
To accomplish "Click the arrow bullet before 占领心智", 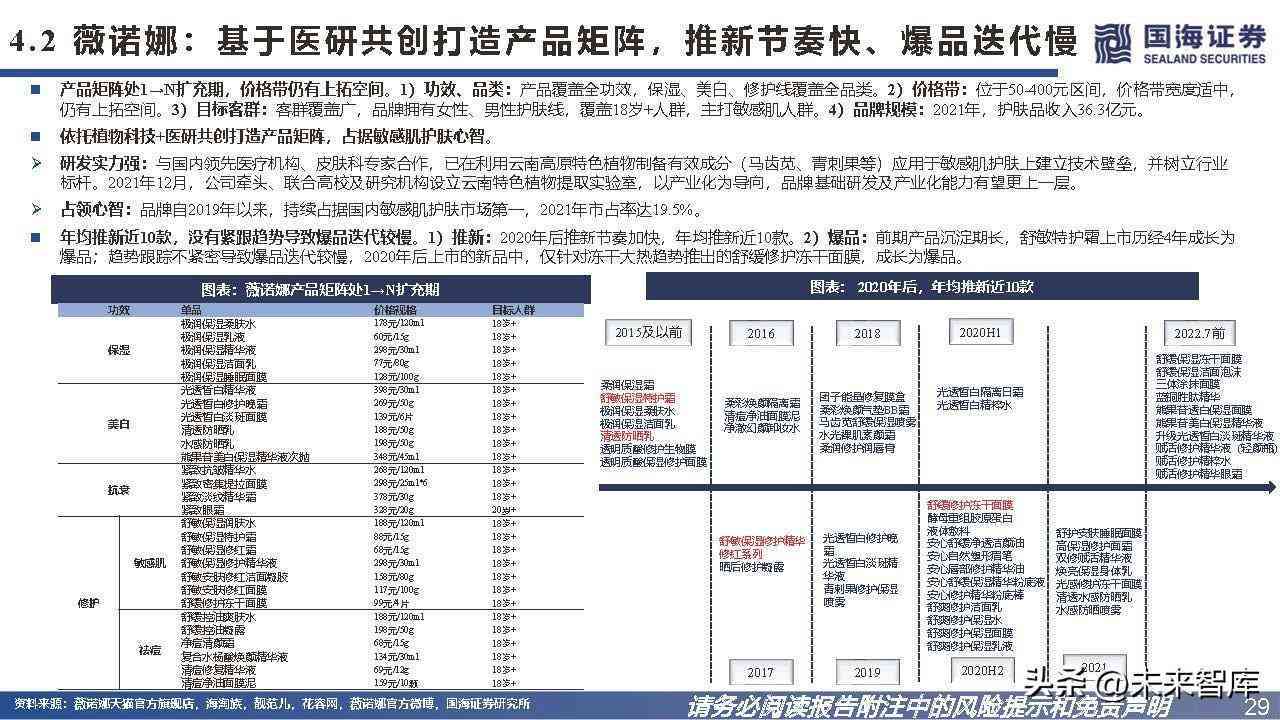I will (37, 210).
